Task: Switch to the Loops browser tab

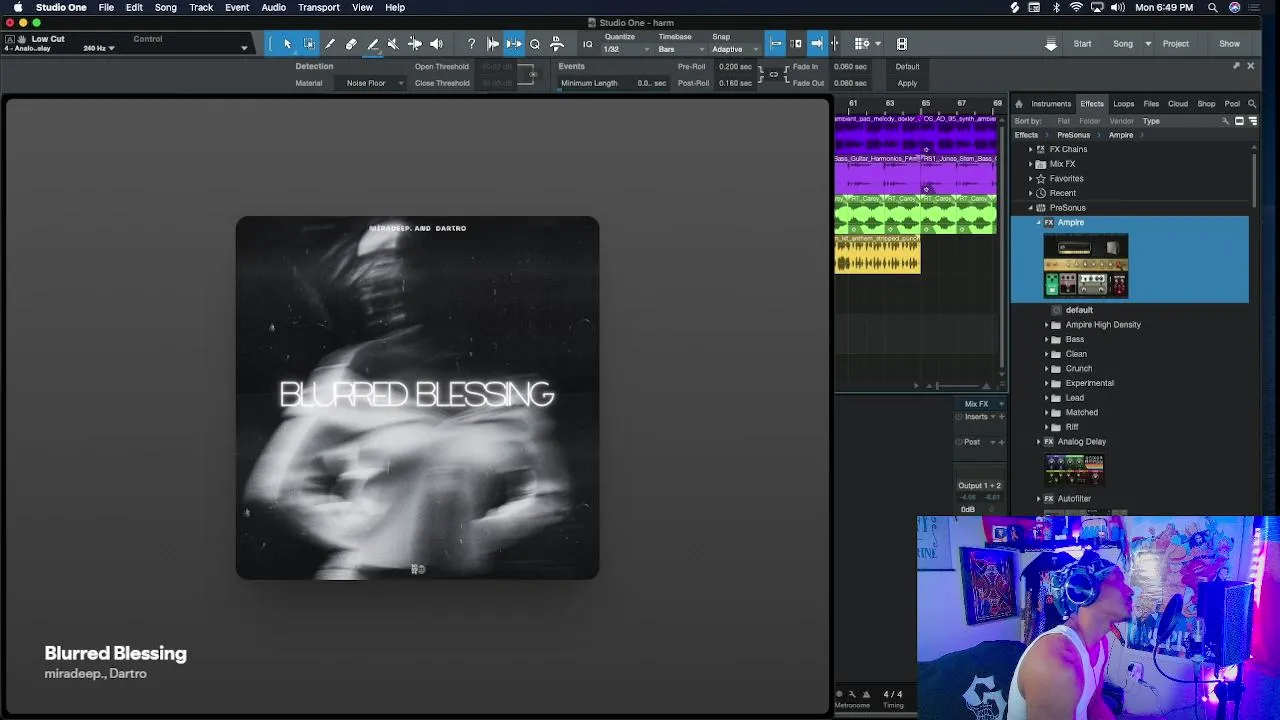Action: click(x=1124, y=104)
